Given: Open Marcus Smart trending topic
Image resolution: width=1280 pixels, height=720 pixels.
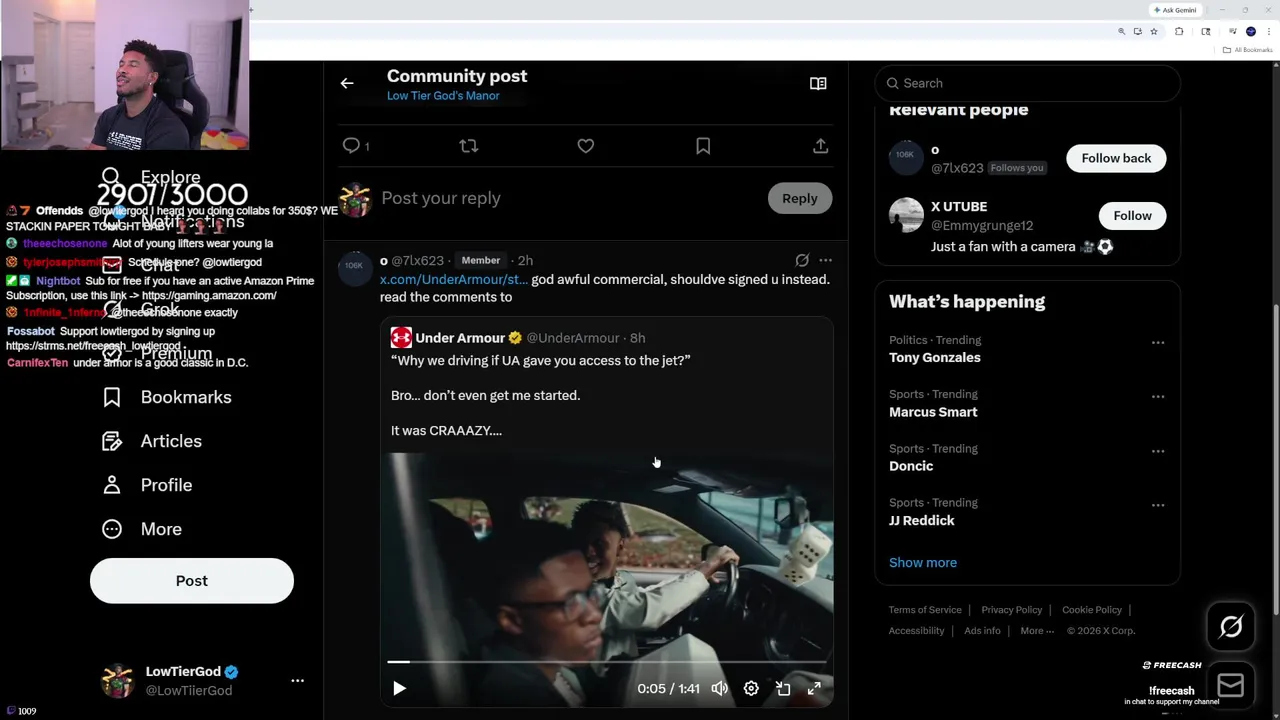Looking at the screenshot, I should pos(933,412).
